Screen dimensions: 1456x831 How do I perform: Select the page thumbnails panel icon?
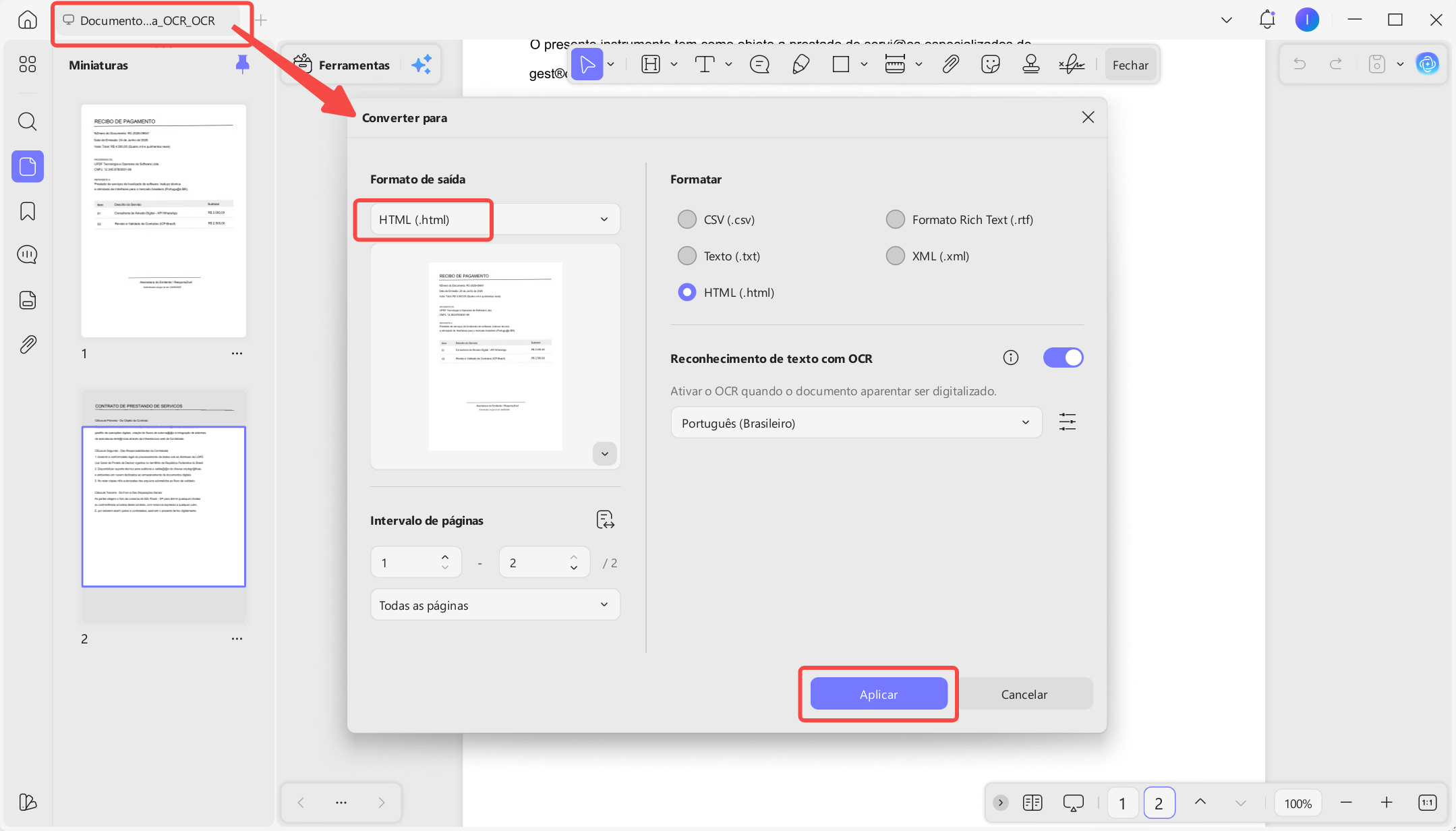(28, 166)
